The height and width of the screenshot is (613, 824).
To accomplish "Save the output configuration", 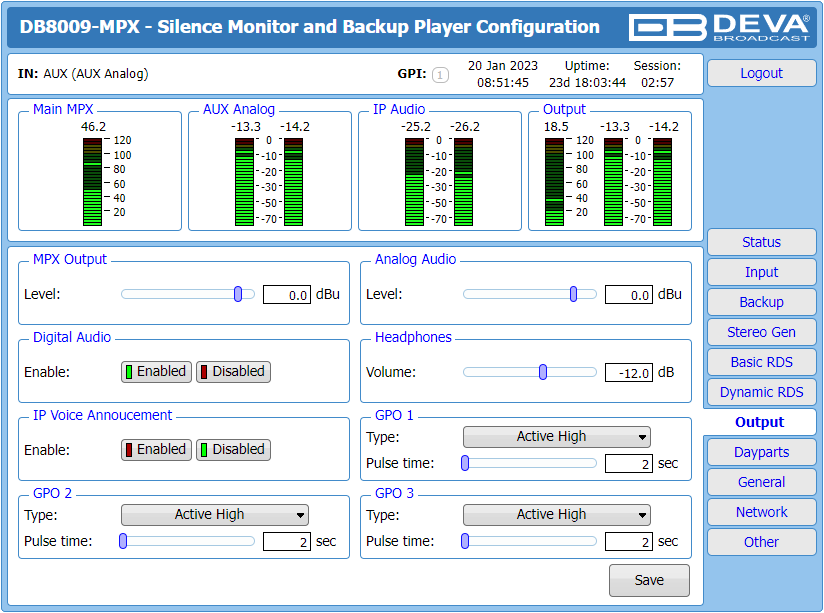I will point(649,580).
